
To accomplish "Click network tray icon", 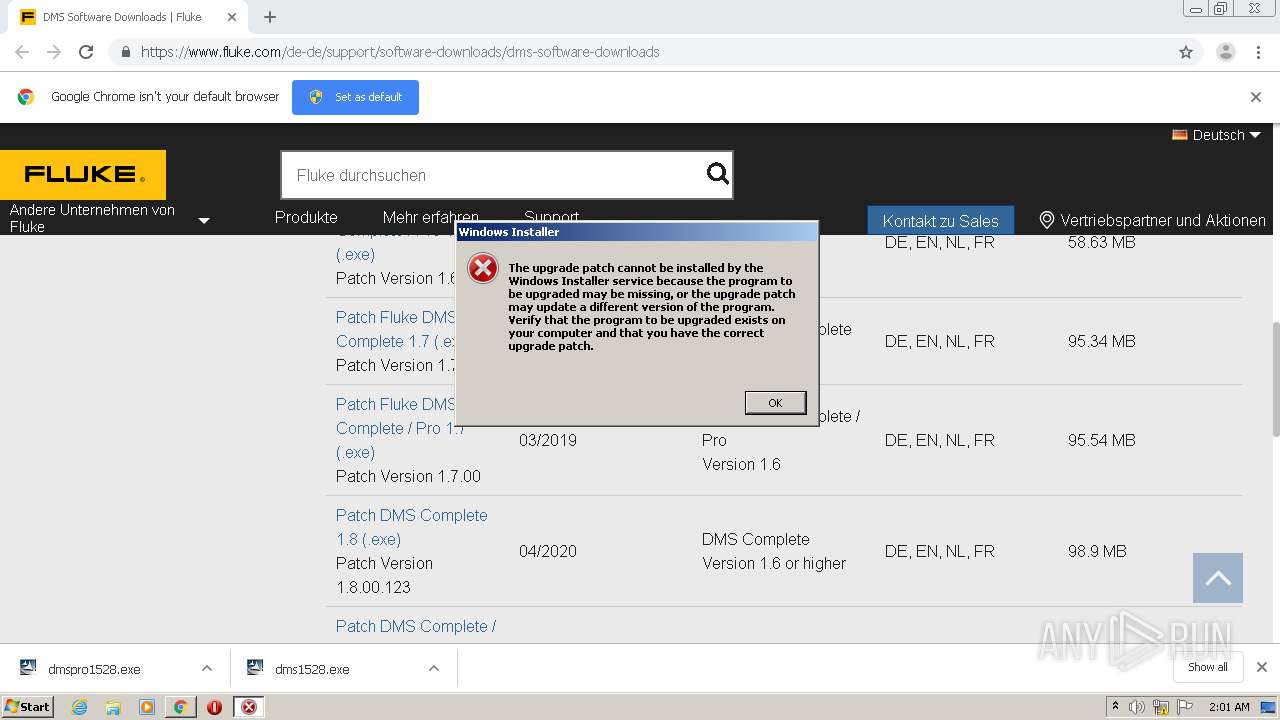I will pyautogui.click(x=1161, y=707).
